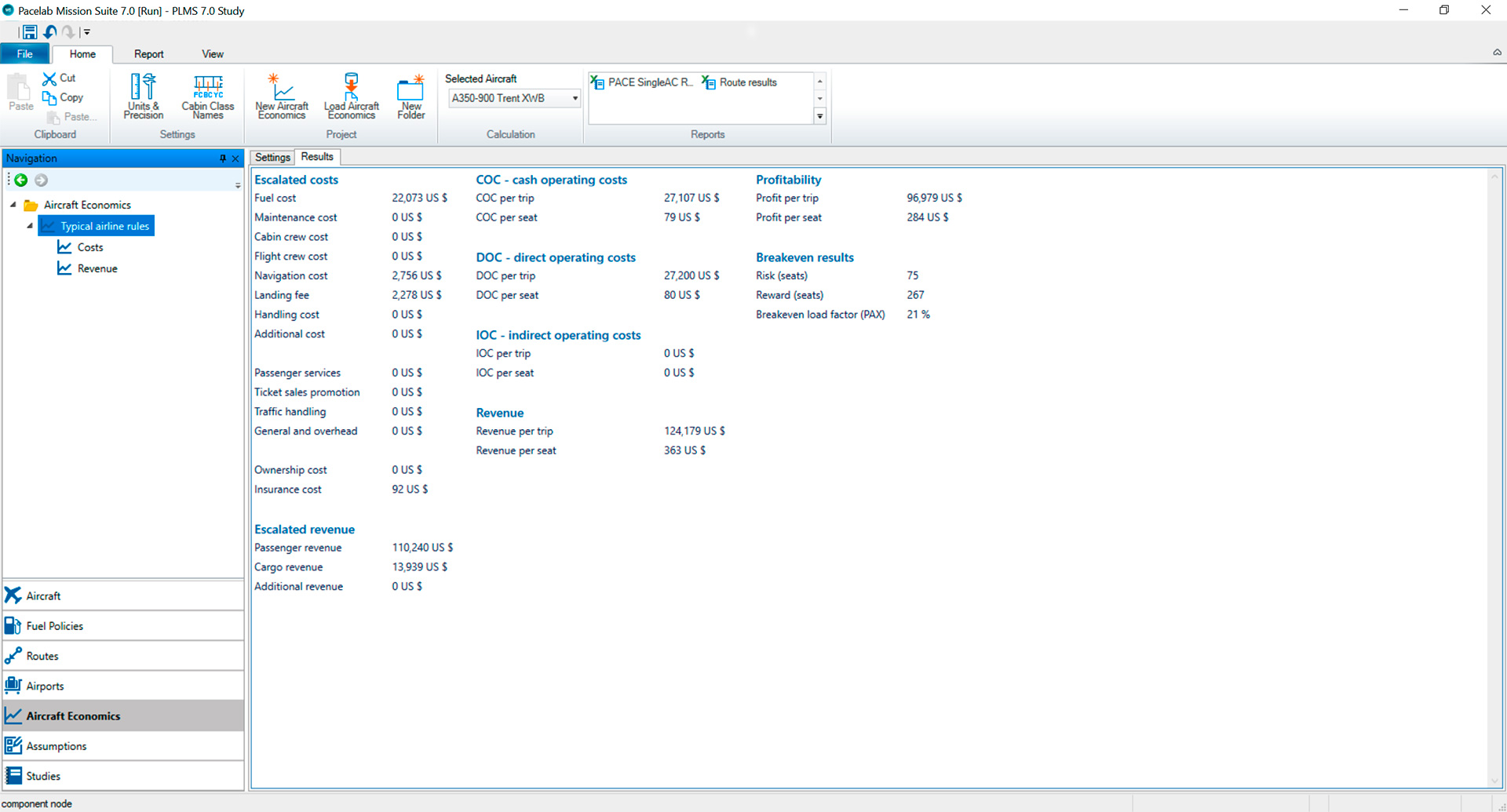
Task: Open the PACE SingleAC R.. report
Action: (642, 82)
